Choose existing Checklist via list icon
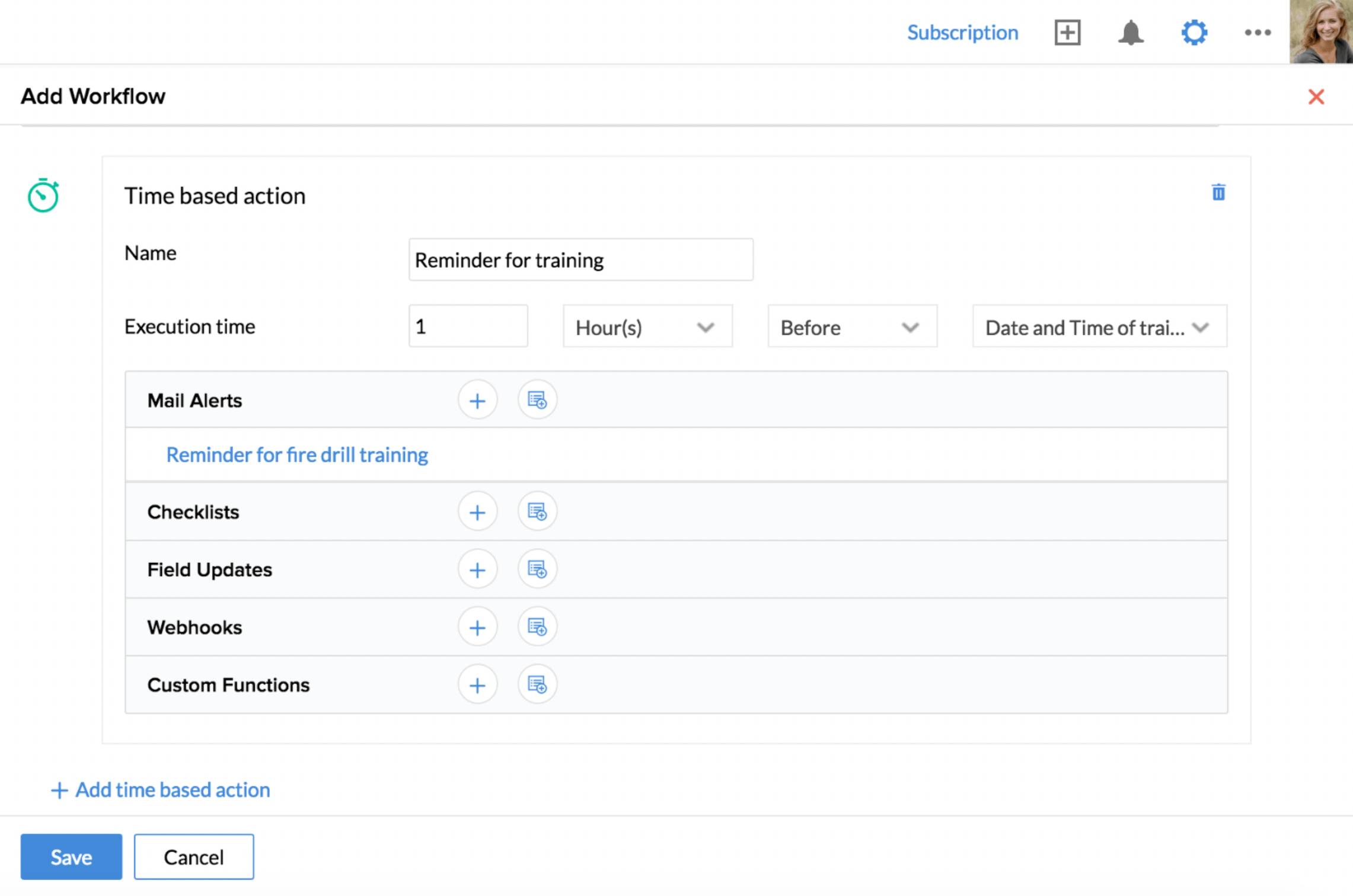1353x896 pixels. tap(537, 511)
